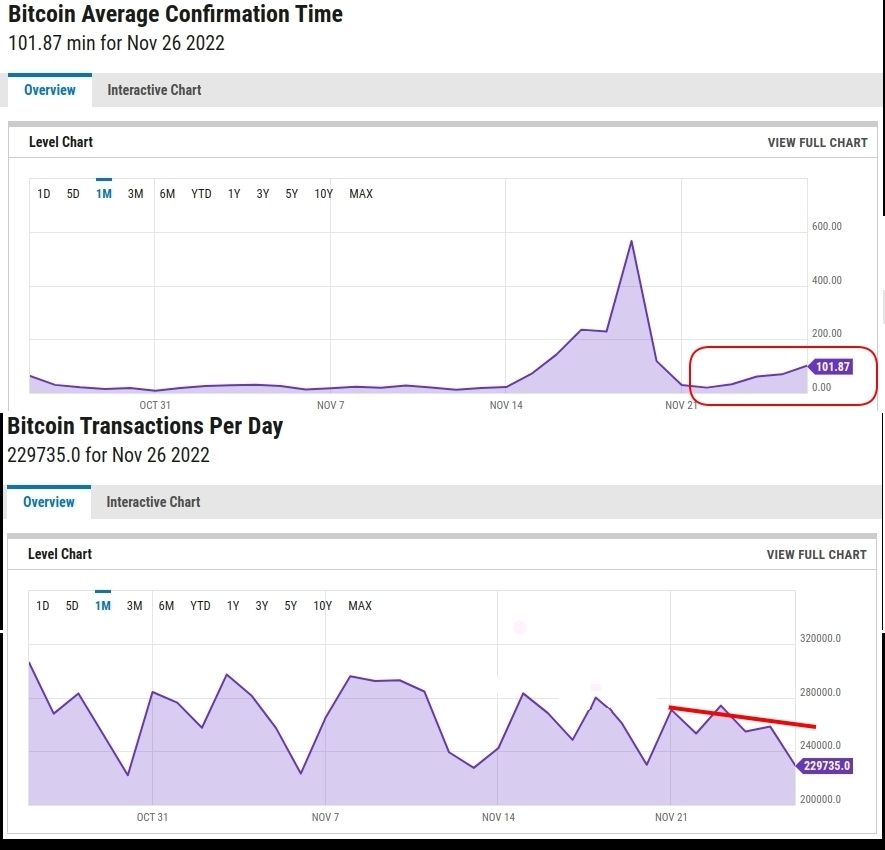Set Transactions Per Day chart range to 1Y
The width and height of the screenshot is (885, 850).
(x=233, y=606)
